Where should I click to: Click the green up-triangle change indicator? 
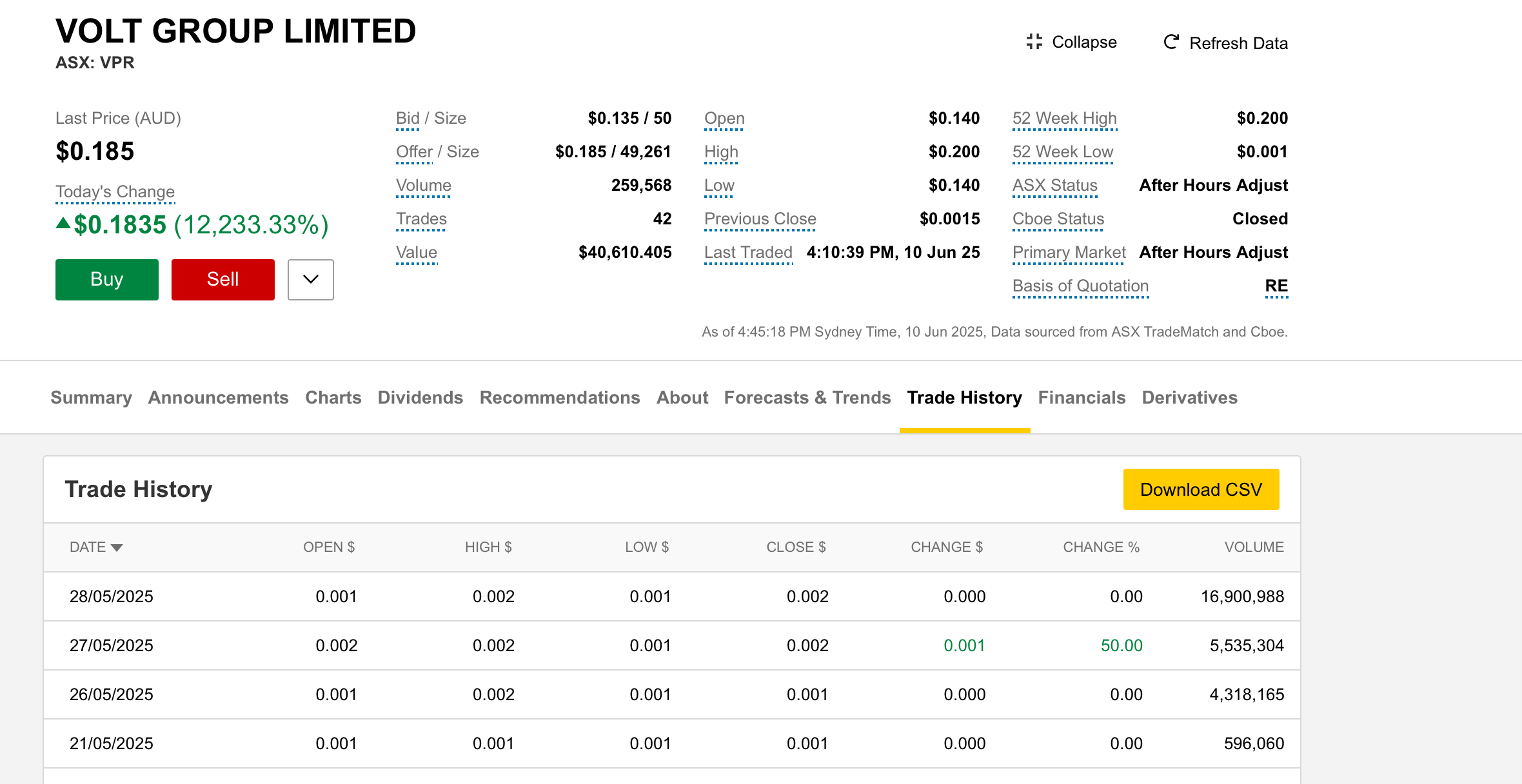[x=63, y=223]
